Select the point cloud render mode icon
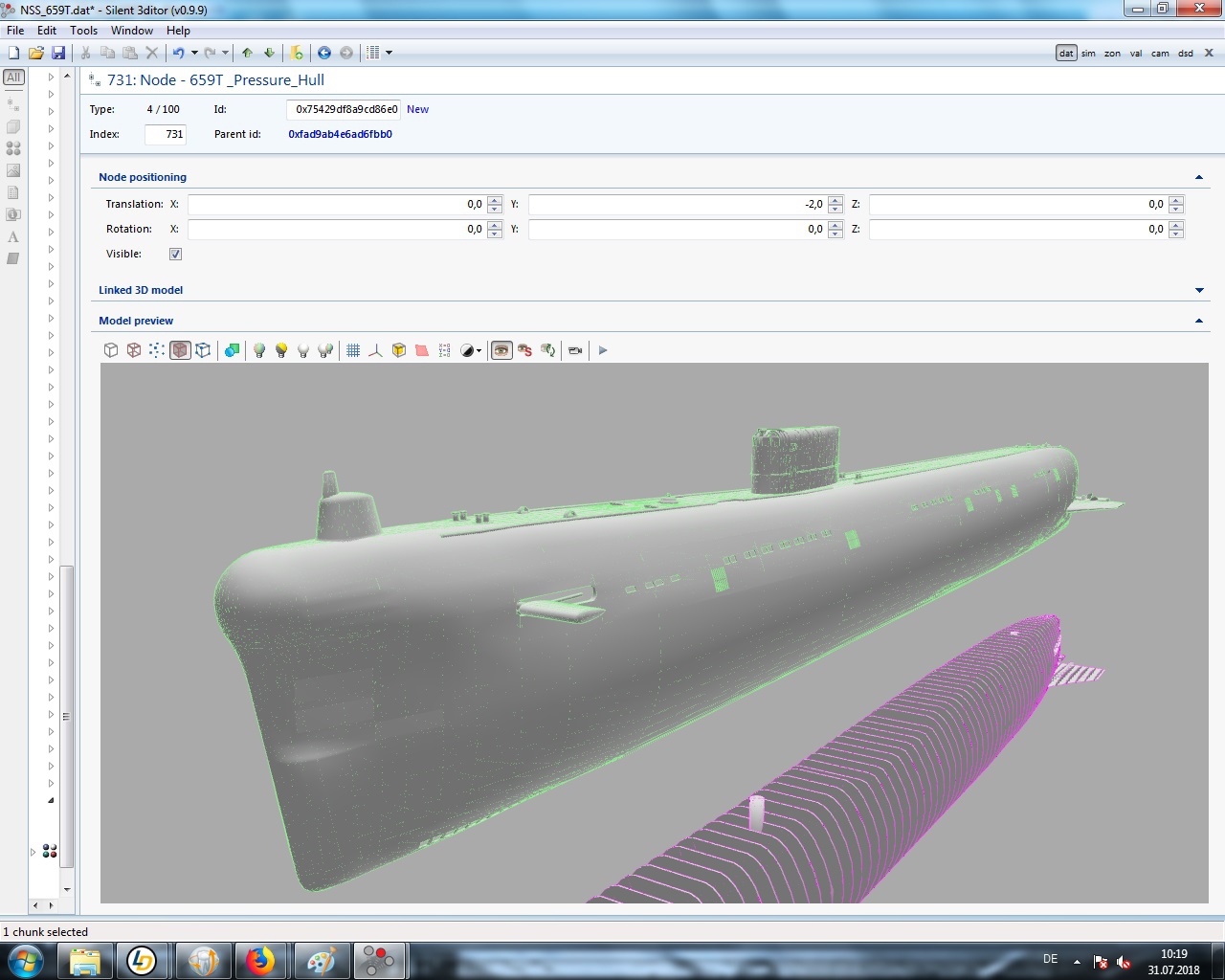This screenshot has width=1225, height=980. pyautogui.click(x=157, y=350)
